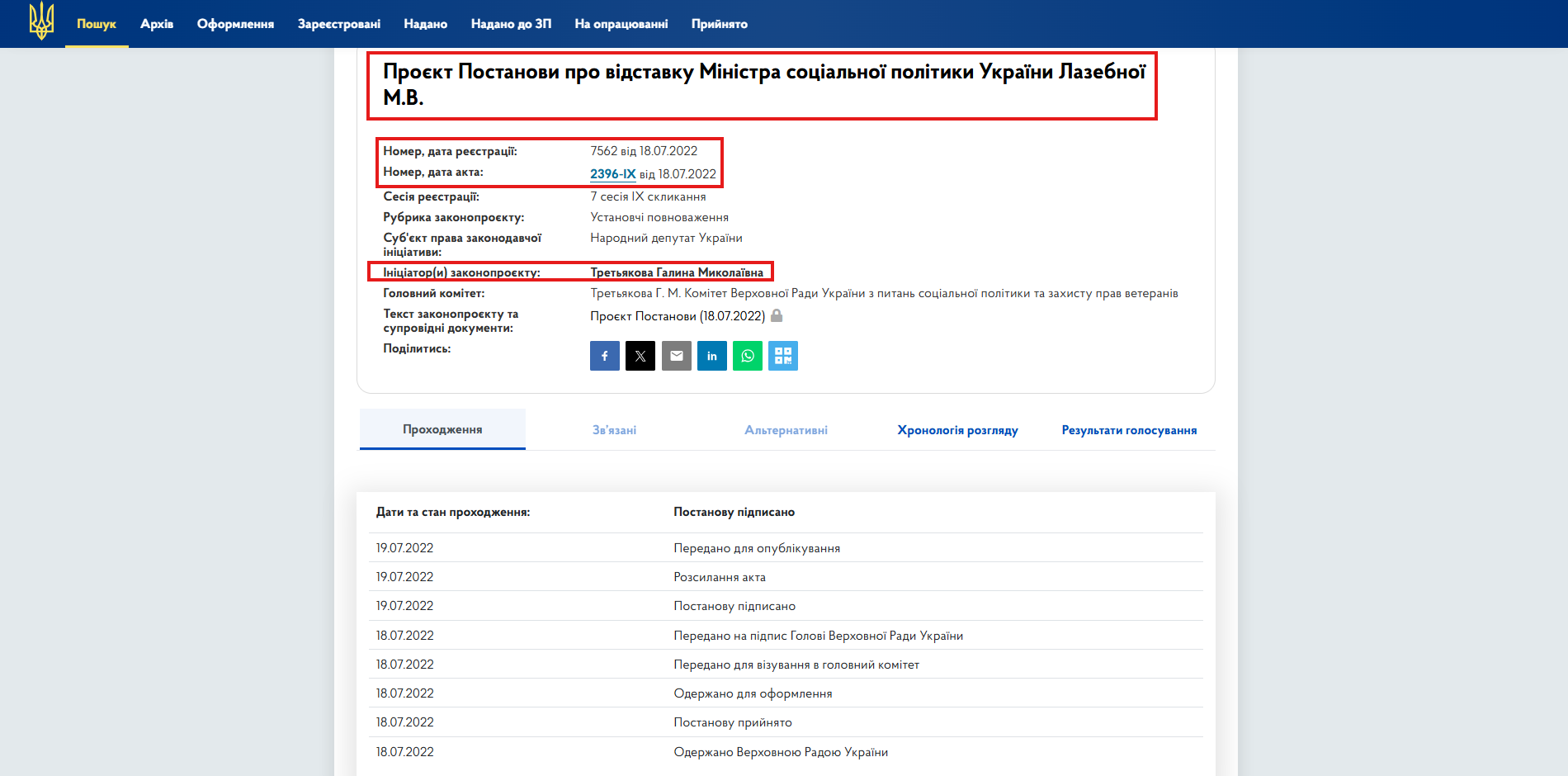Go to На опрацюванні section
The height and width of the screenshot is (776, 1568).
click(621, 24)
